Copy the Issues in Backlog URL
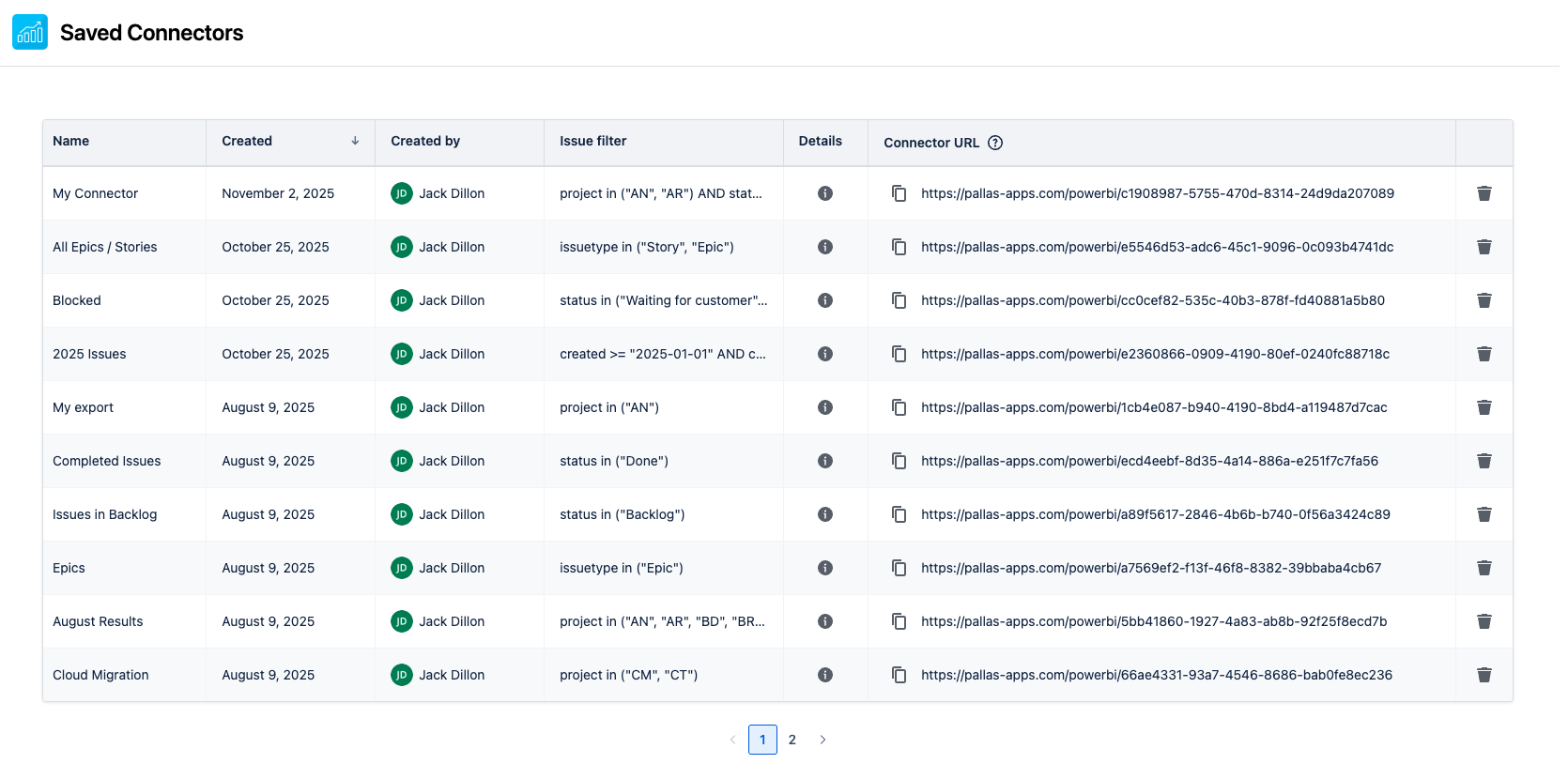The image size is (1568, 764). (x=899, y=514)
